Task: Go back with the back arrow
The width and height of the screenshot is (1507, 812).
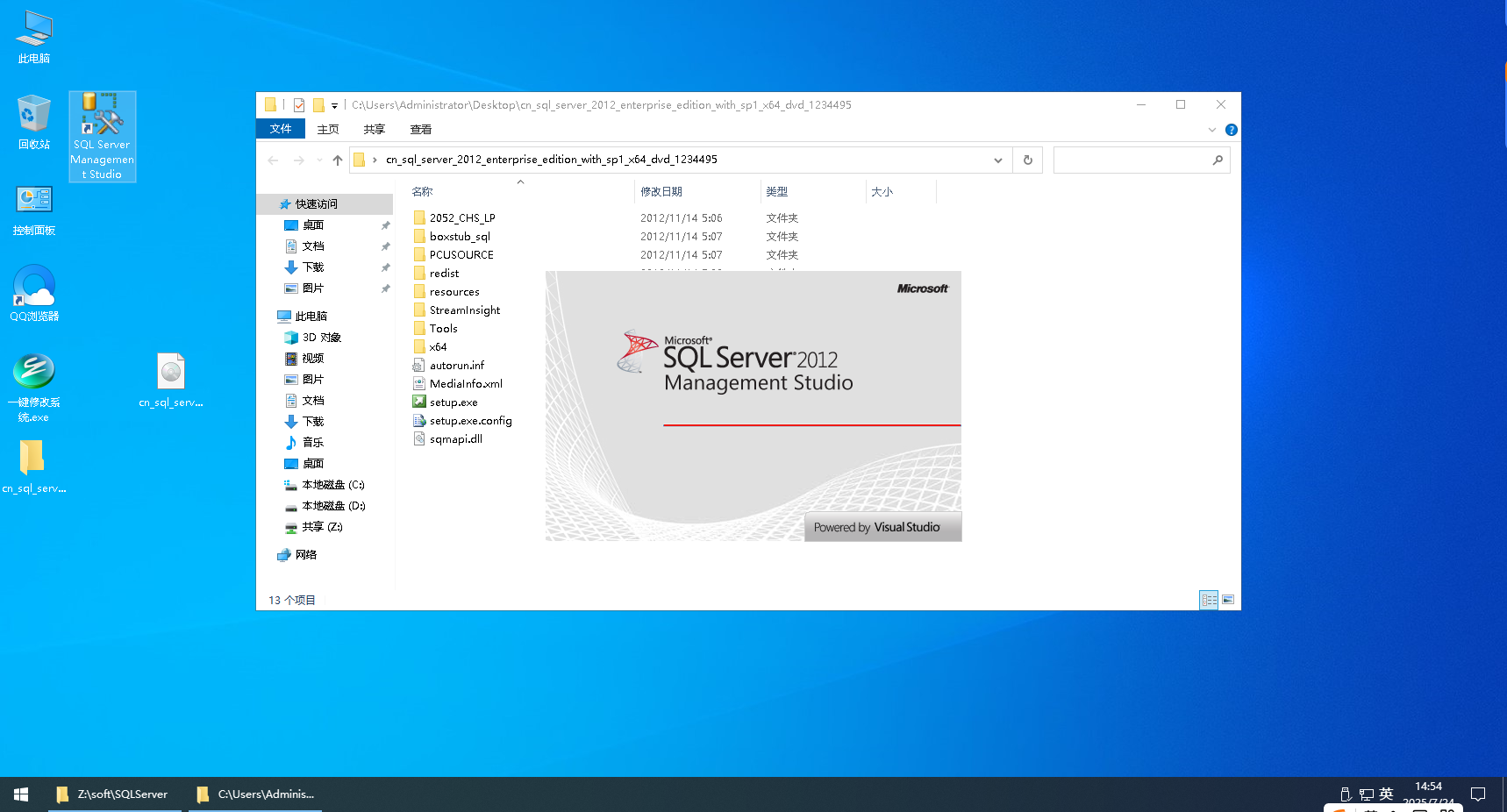Action: point(273,160)
